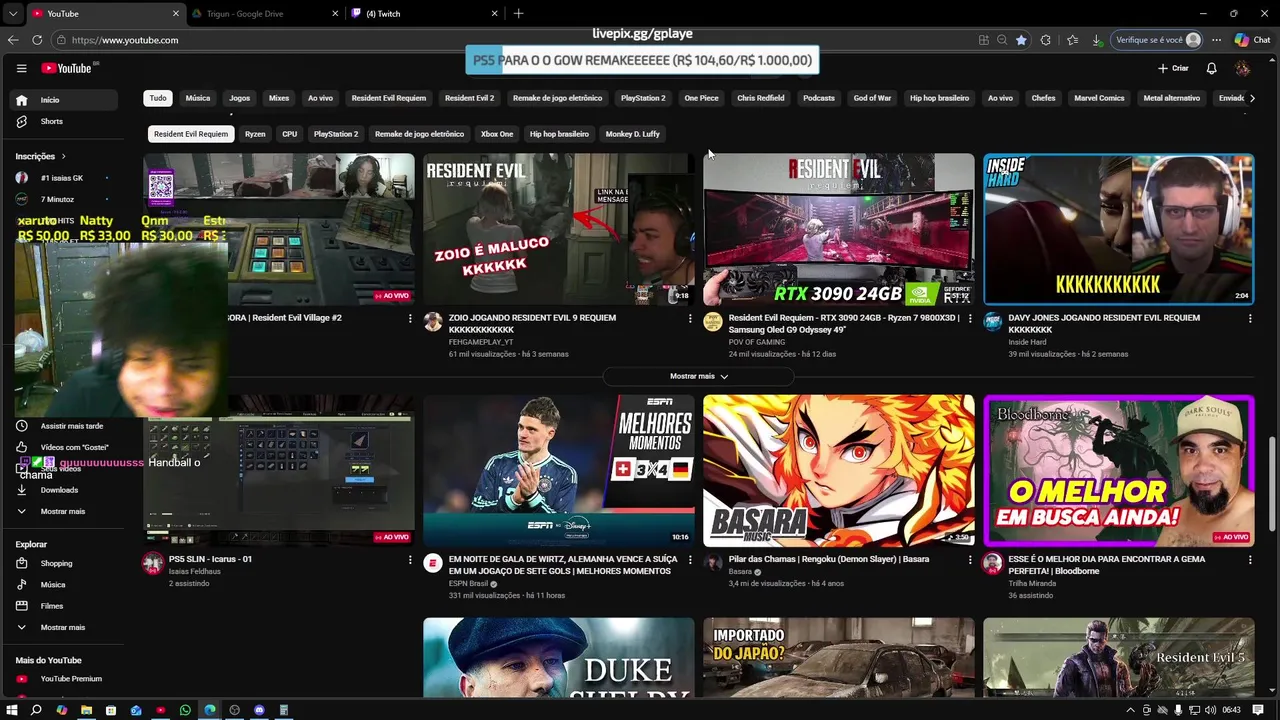Open the Filmes explore section
The image size is (1280, 720).
pyautogui.click(x=63, y=606)
